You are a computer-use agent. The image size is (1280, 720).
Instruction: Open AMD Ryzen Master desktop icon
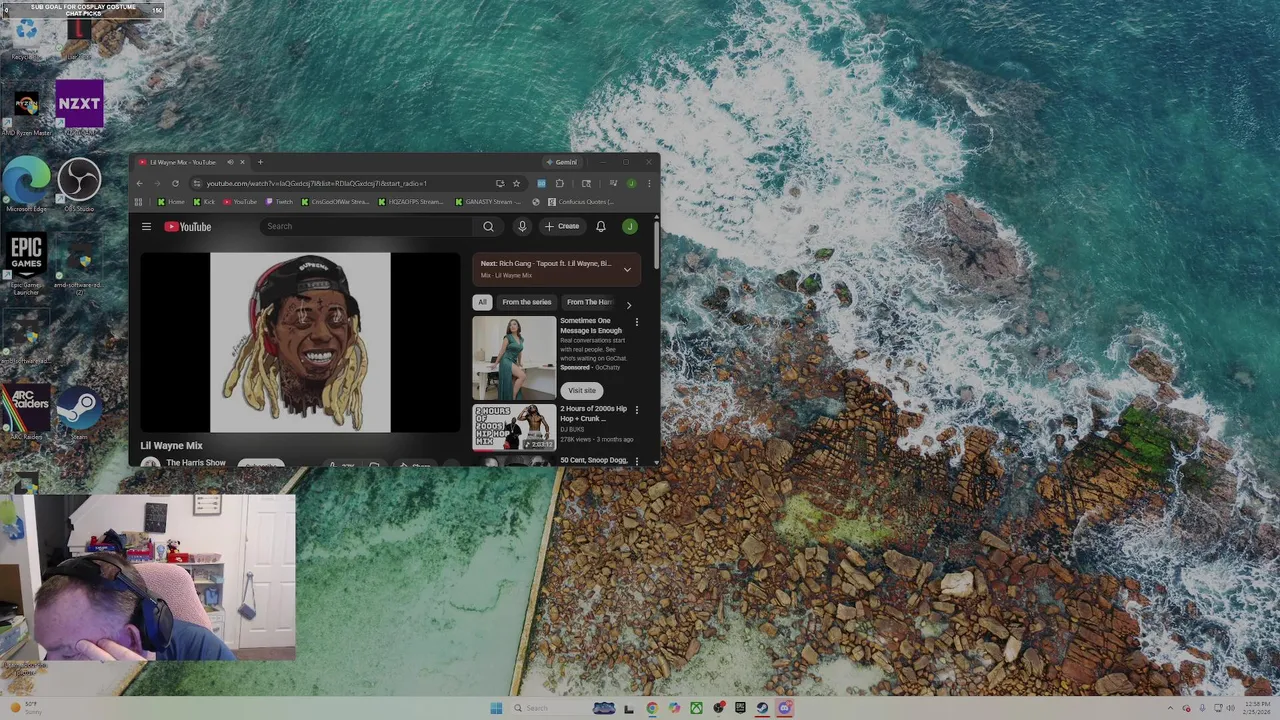coord(27,110)
